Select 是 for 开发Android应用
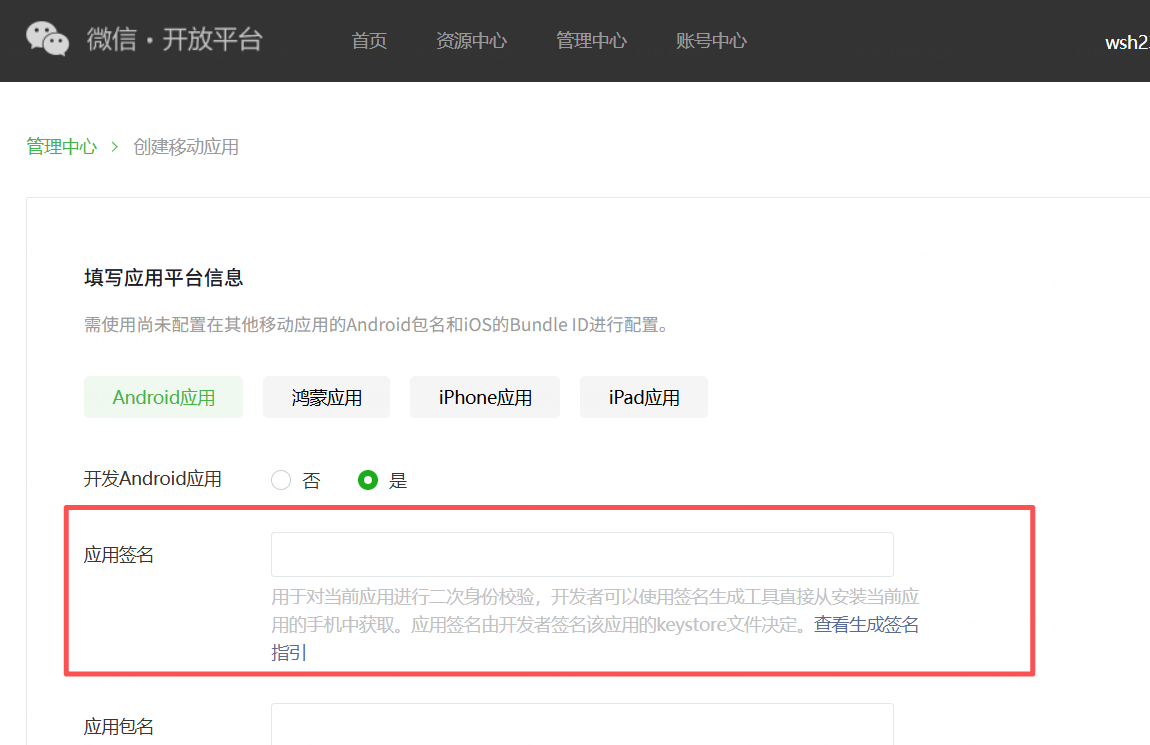1150x745 pixels. [367, 480]
